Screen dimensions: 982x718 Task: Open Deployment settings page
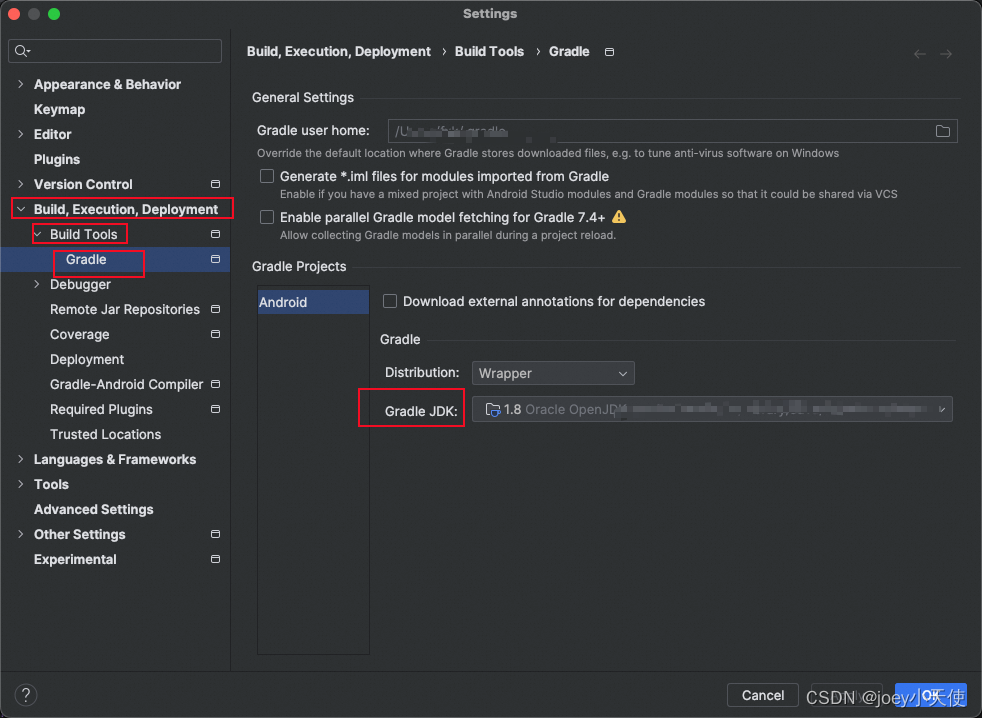[x=87, y=360]
